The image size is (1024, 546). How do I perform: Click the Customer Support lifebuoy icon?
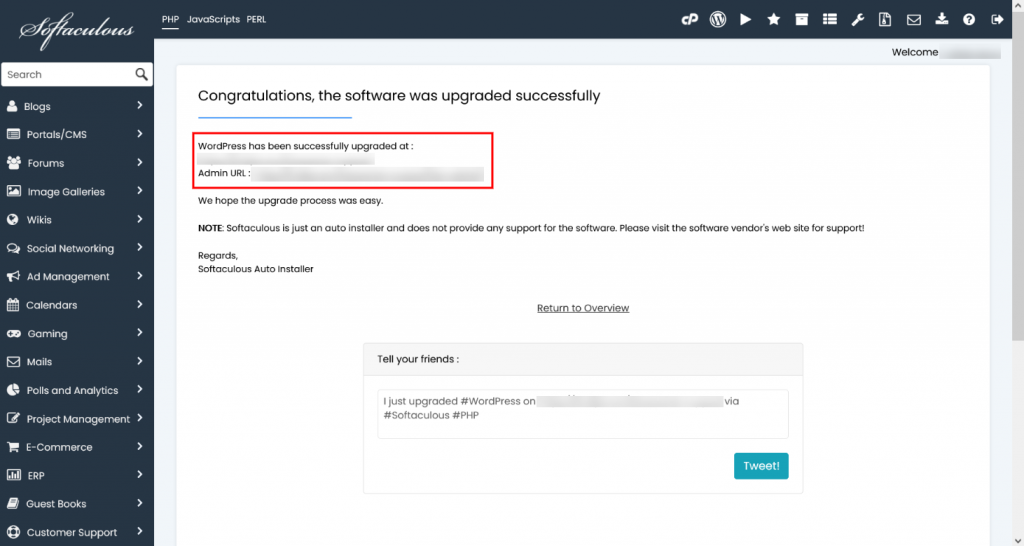[13, 532]
